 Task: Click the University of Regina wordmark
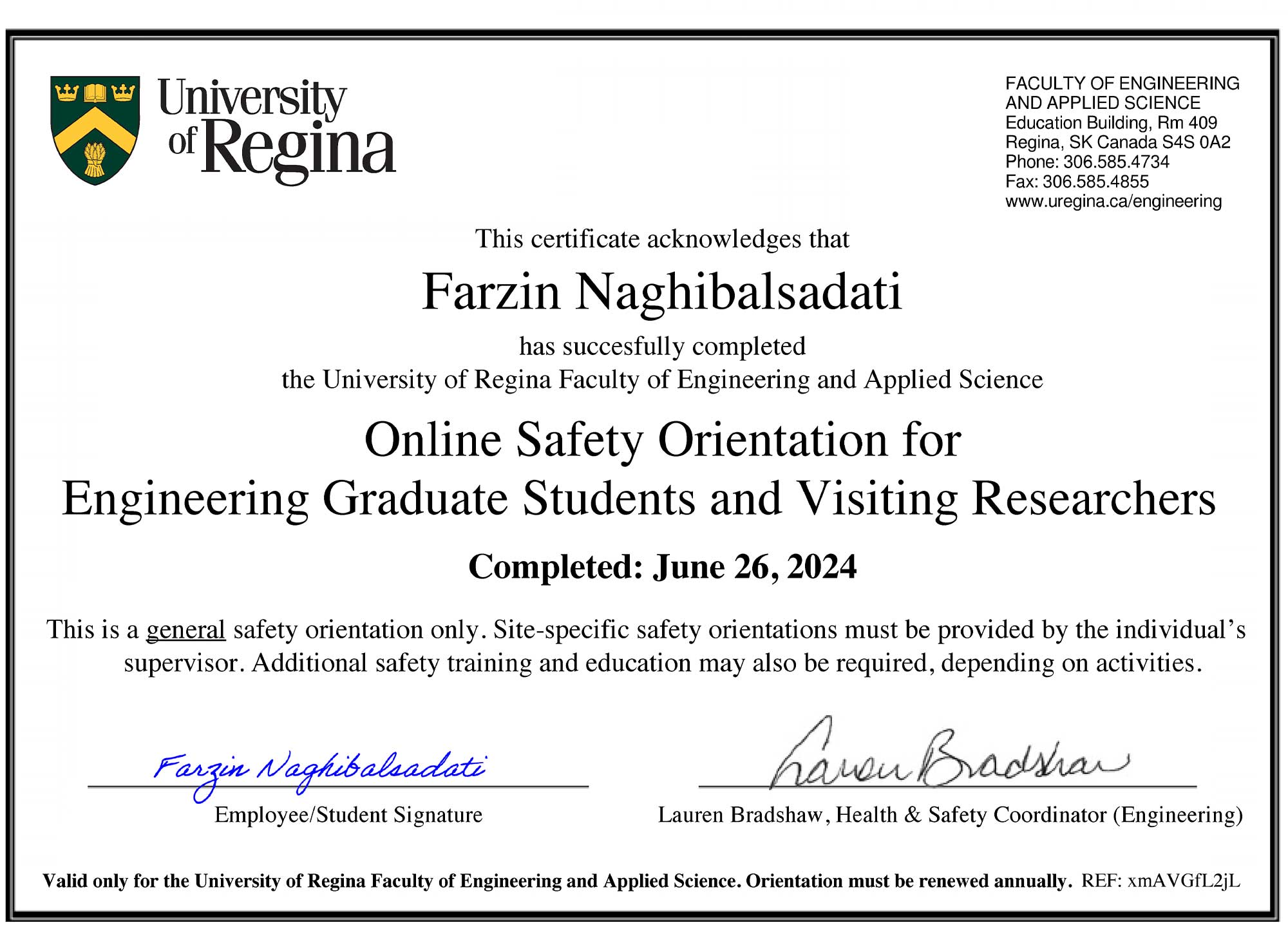pyautogui.click(x=277, y=128)
